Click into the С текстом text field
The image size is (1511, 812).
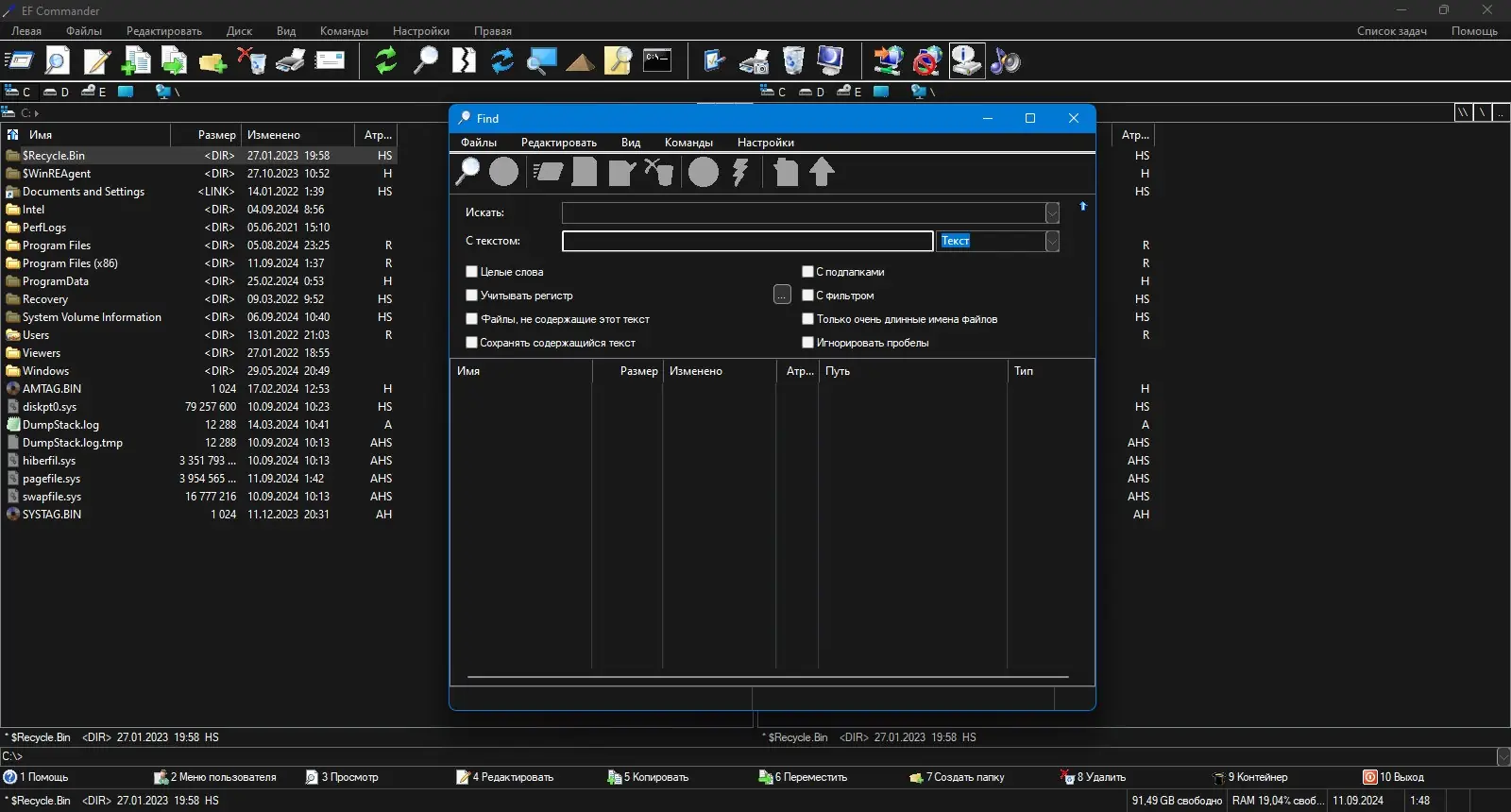pyautogui.click(x=747, y=242)
